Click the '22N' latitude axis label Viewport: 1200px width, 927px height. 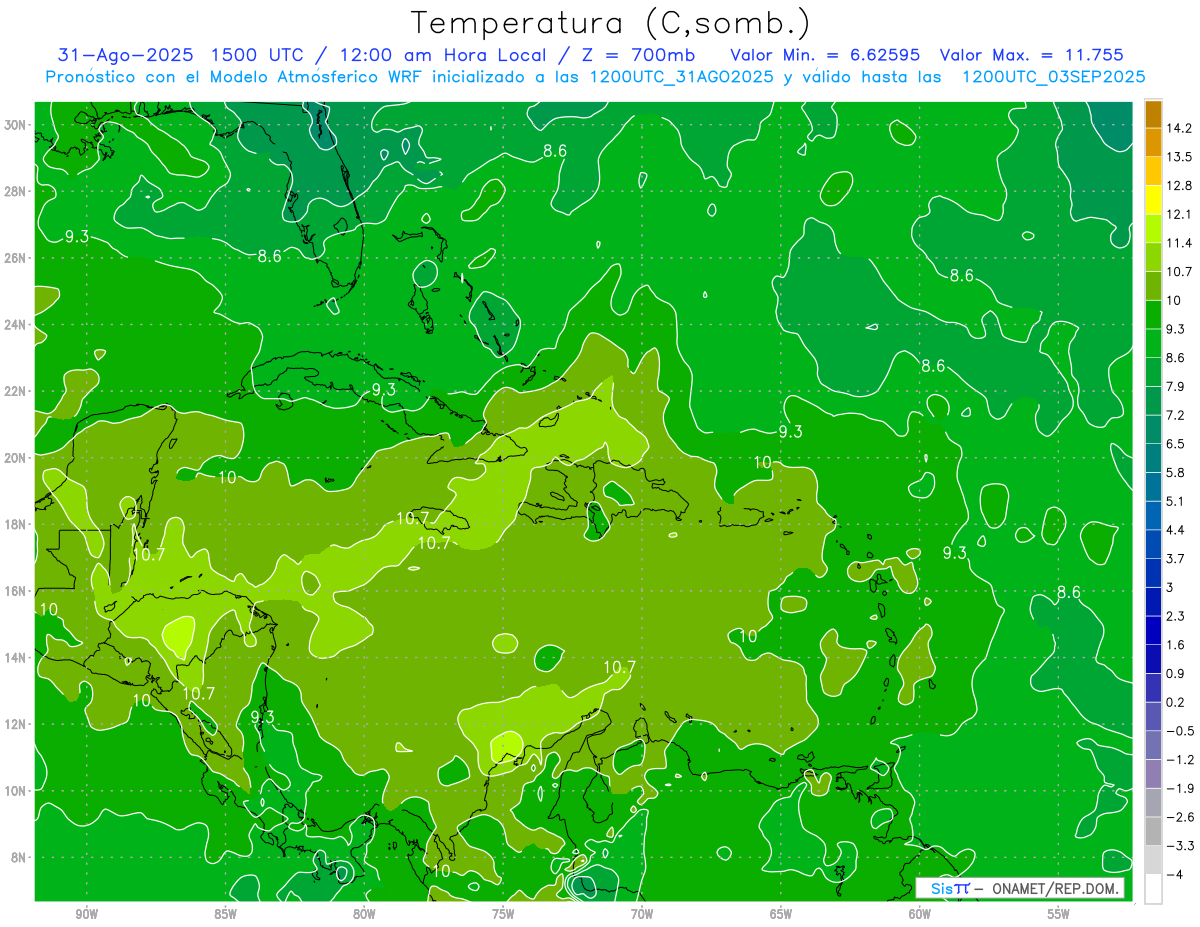coord(15,391)
